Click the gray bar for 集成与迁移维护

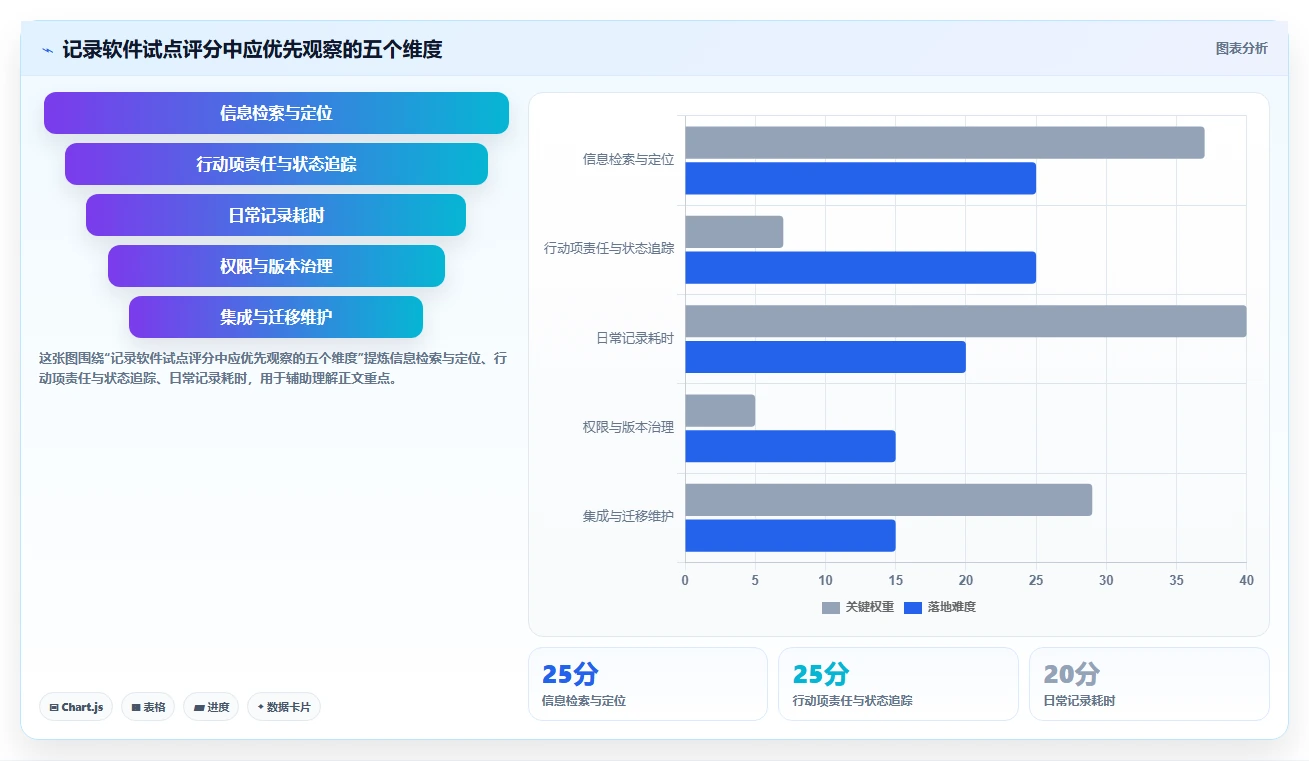click(888, 500)
